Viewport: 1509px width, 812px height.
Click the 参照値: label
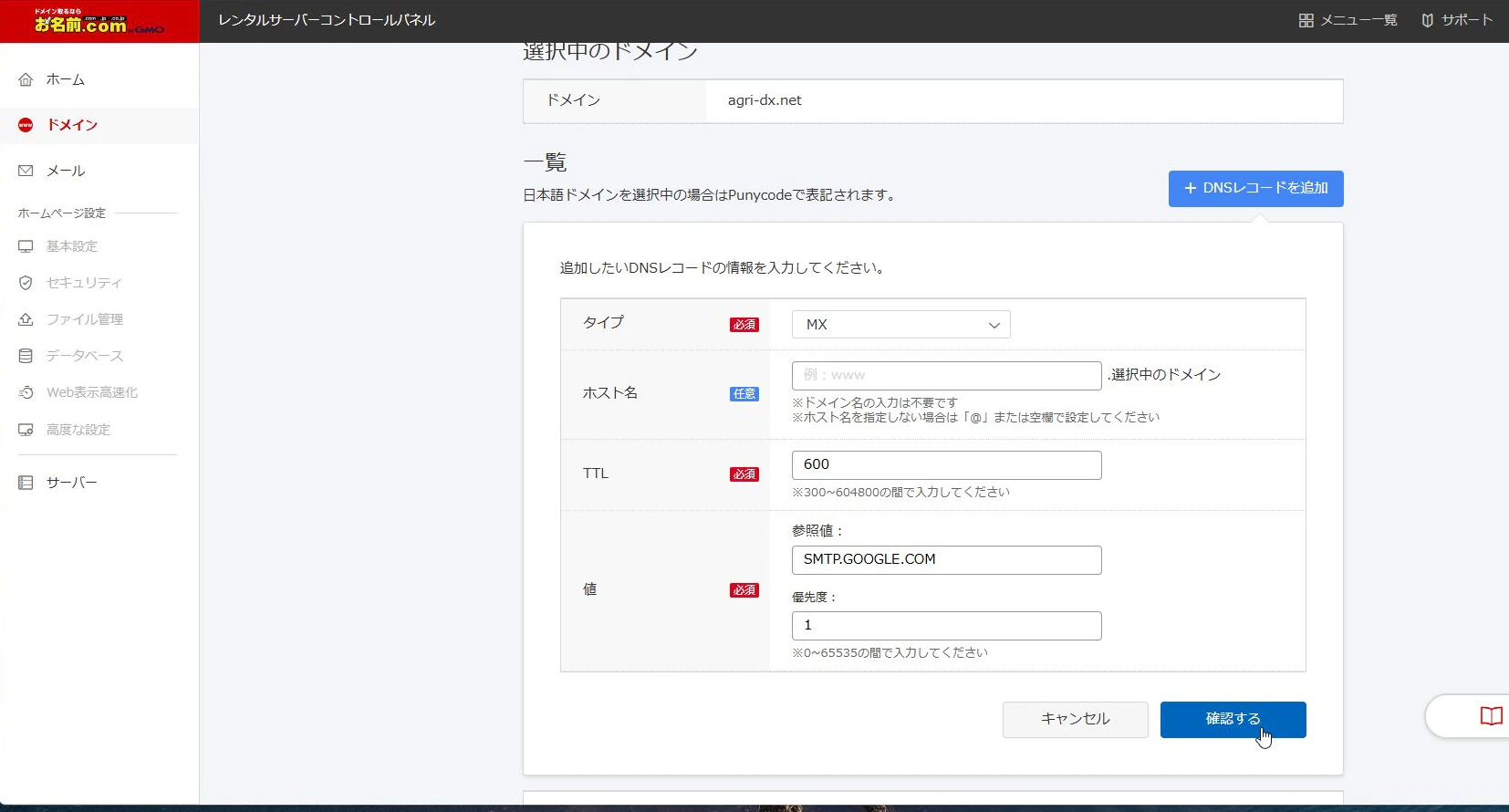point(817,531)
